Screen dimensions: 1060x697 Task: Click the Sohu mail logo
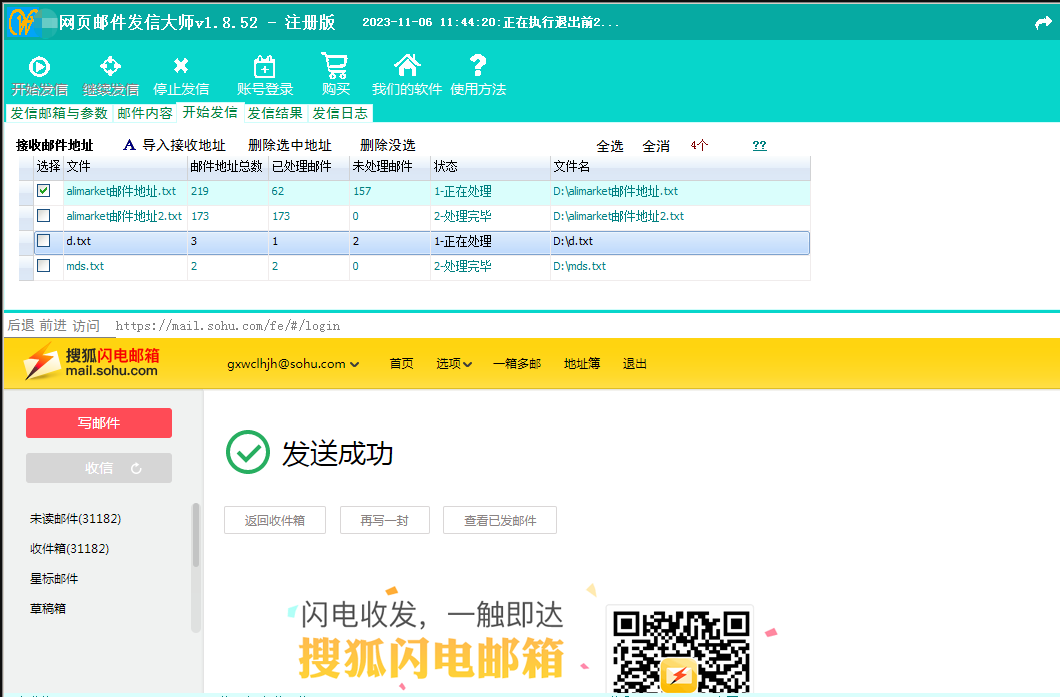tap(91, 362)
